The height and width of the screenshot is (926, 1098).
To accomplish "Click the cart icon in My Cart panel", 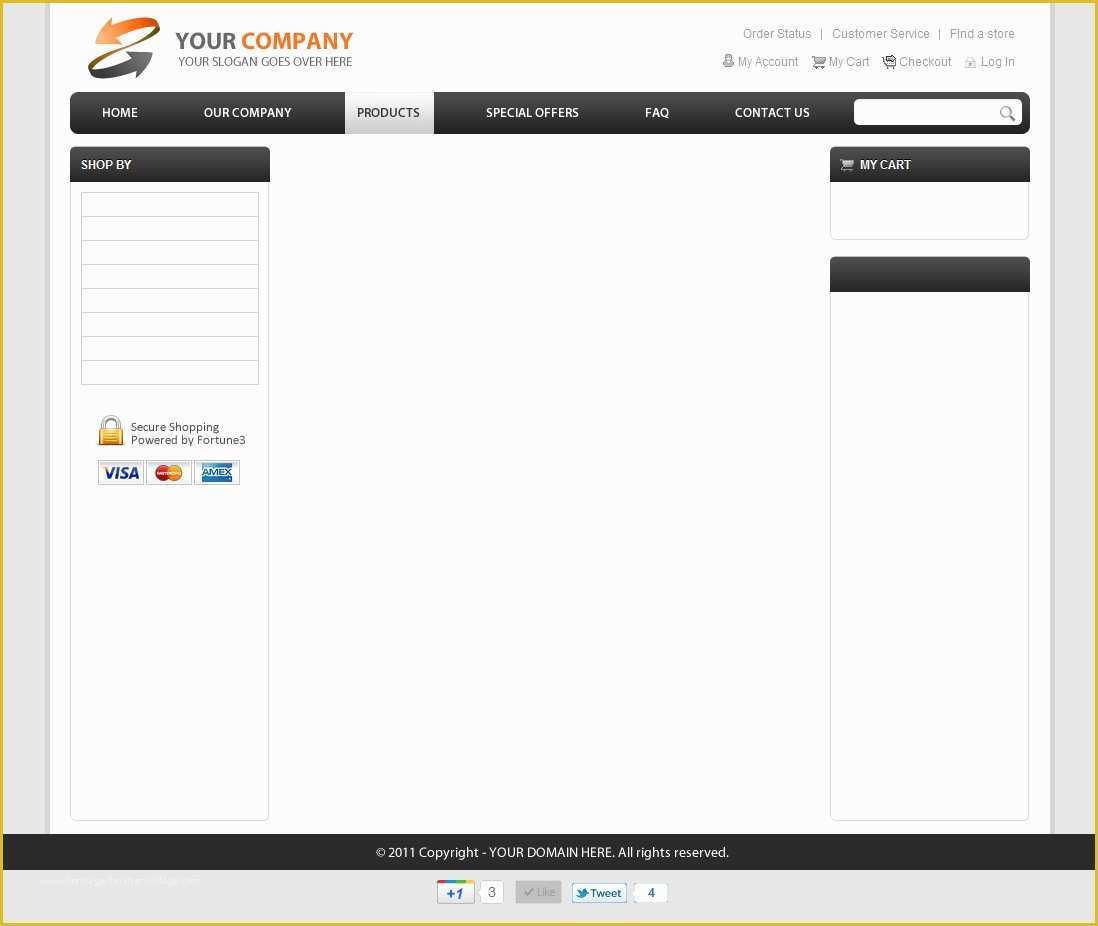I will pyautogui.click(x=847, y=165).
